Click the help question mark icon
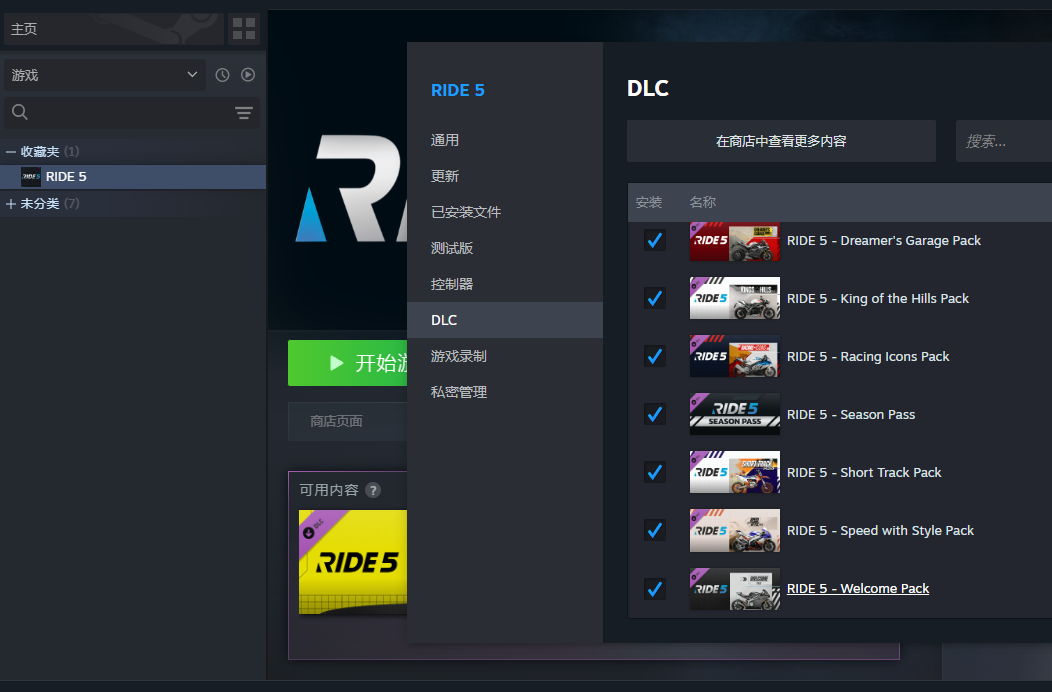 373,490
